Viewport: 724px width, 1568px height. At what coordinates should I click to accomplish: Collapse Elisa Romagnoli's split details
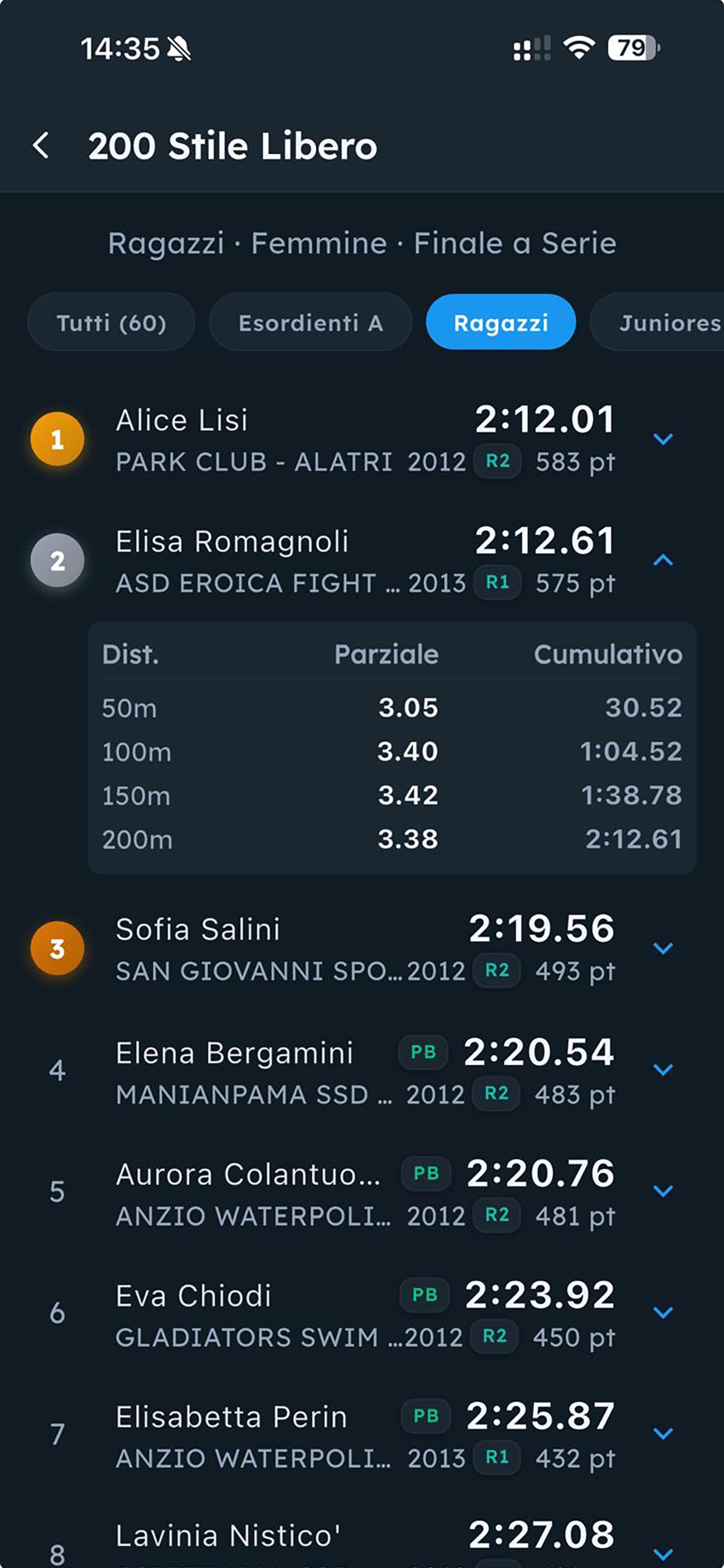click(663, 560)
